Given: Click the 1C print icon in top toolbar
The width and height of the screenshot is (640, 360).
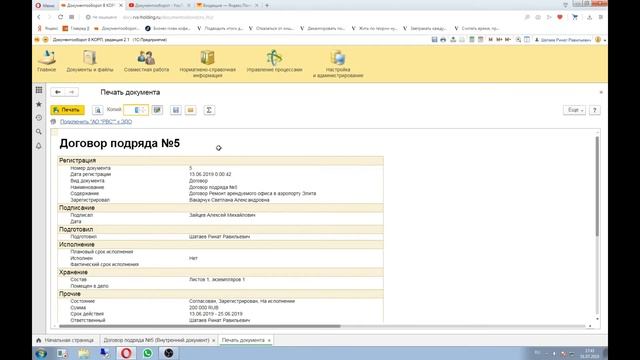Looking at the screenshot, I should click(443, 40).
